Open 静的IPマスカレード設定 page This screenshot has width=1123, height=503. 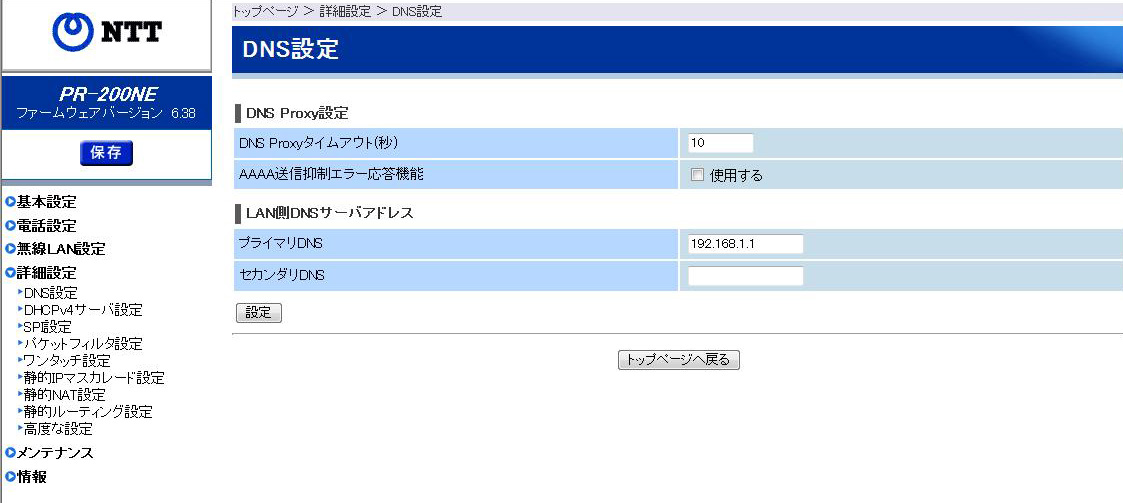[x=94, y=378]
